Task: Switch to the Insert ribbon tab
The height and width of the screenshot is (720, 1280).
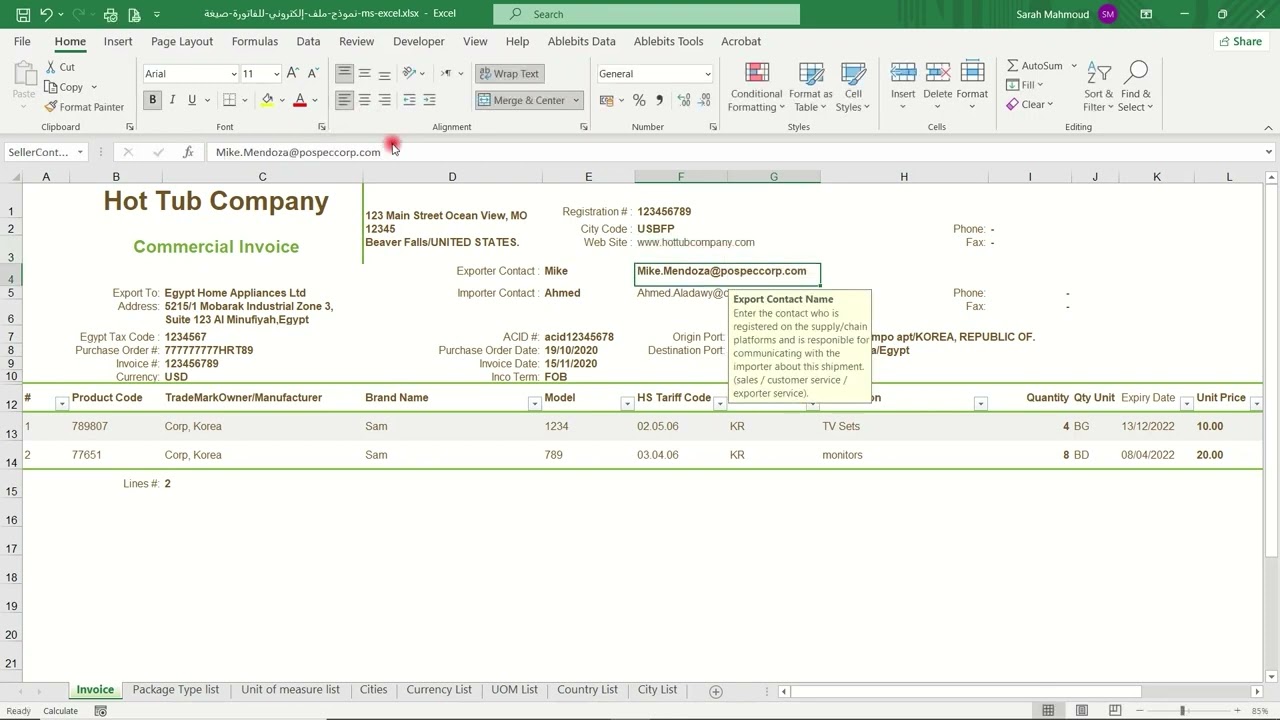Action: (x=118, y=41)
